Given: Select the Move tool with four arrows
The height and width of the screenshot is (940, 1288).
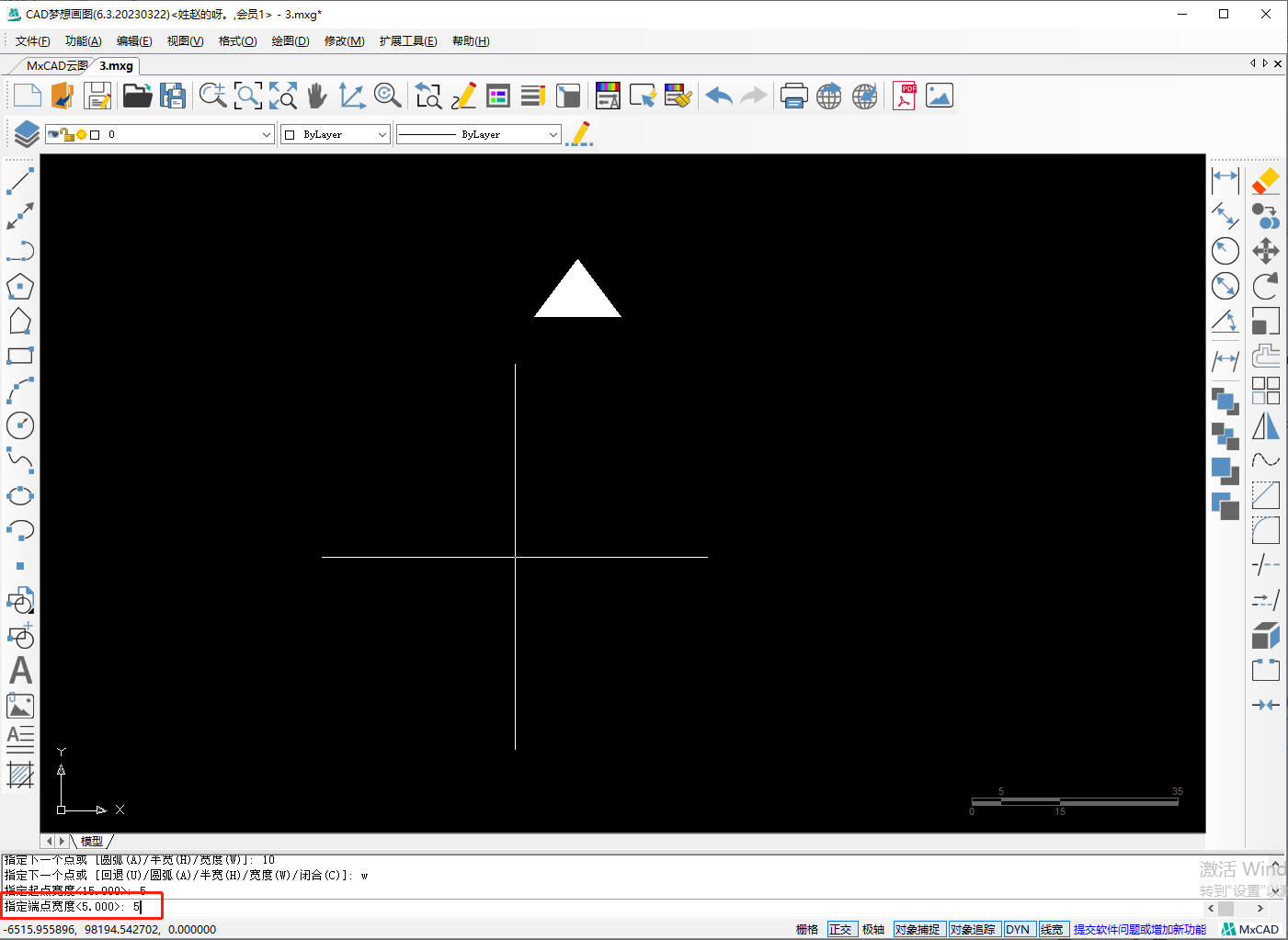Looking at the screenshot, I should click(1266, 251).
